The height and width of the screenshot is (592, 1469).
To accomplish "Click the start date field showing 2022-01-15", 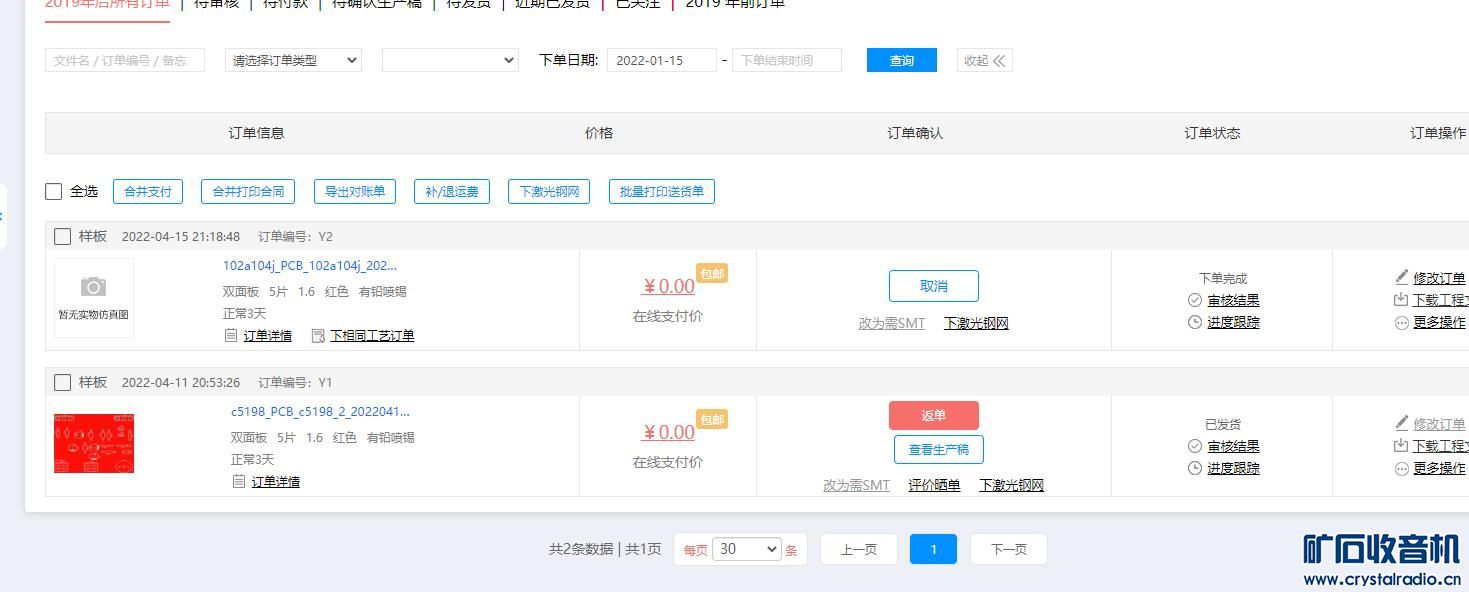I will click(662, 60).
